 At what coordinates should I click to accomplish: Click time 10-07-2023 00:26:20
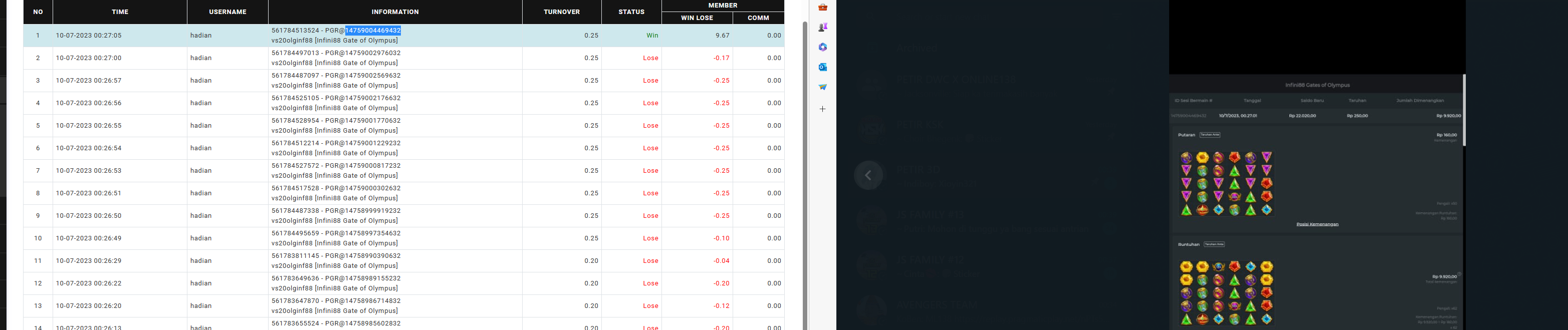point(89,305)
